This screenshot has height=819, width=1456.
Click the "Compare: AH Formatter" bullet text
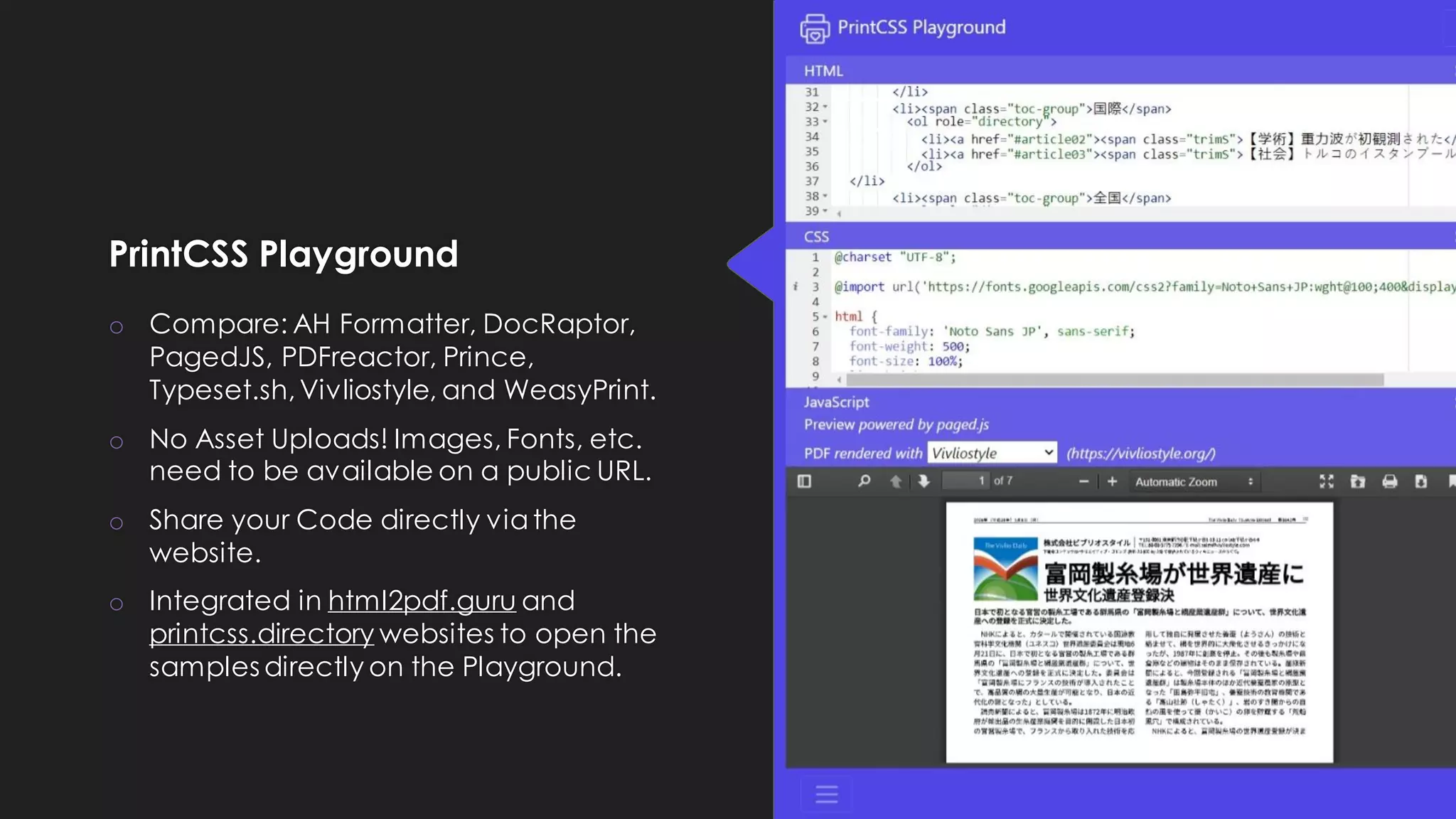pos(402,357)
